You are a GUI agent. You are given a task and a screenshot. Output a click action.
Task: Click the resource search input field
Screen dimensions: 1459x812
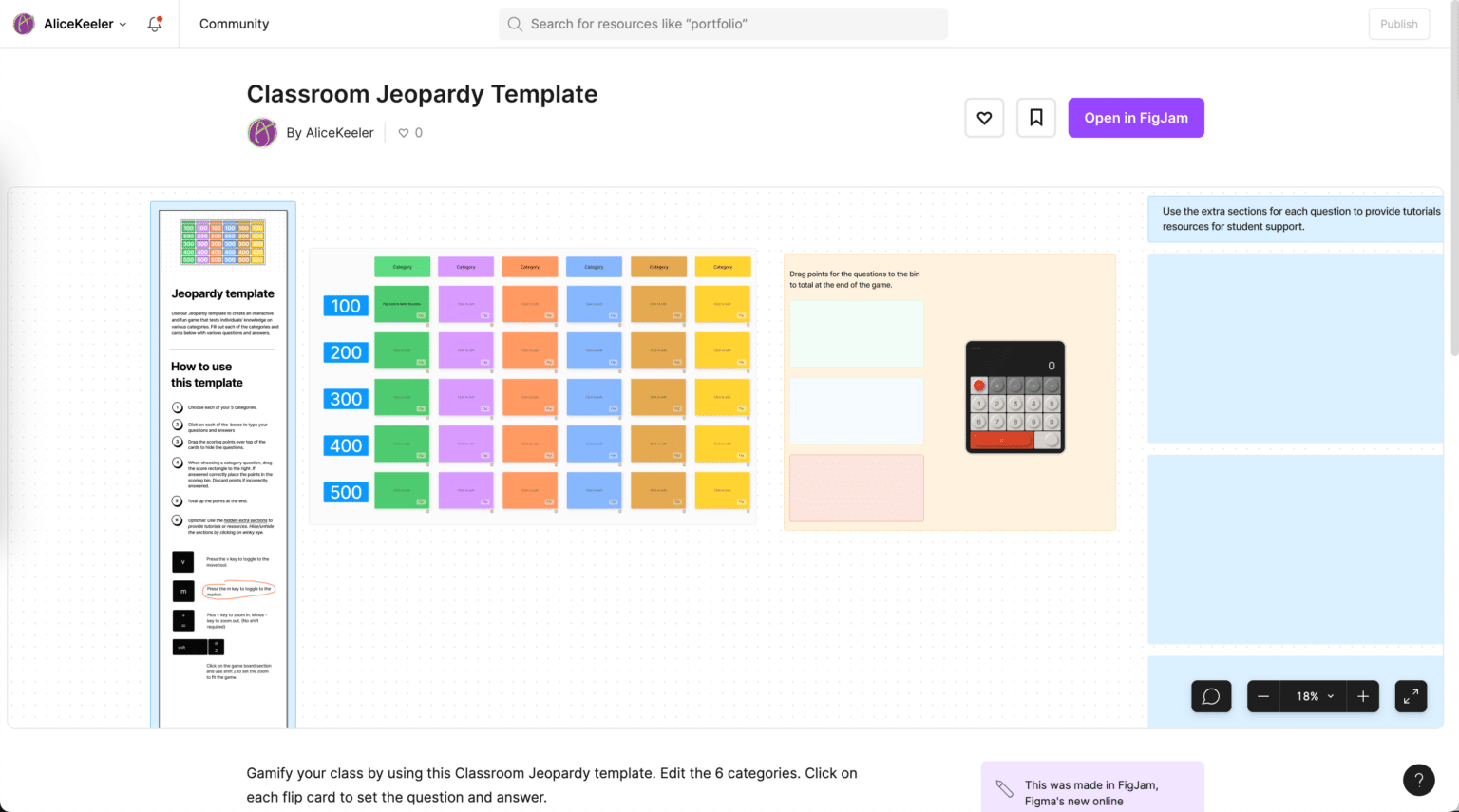(722, 24)
